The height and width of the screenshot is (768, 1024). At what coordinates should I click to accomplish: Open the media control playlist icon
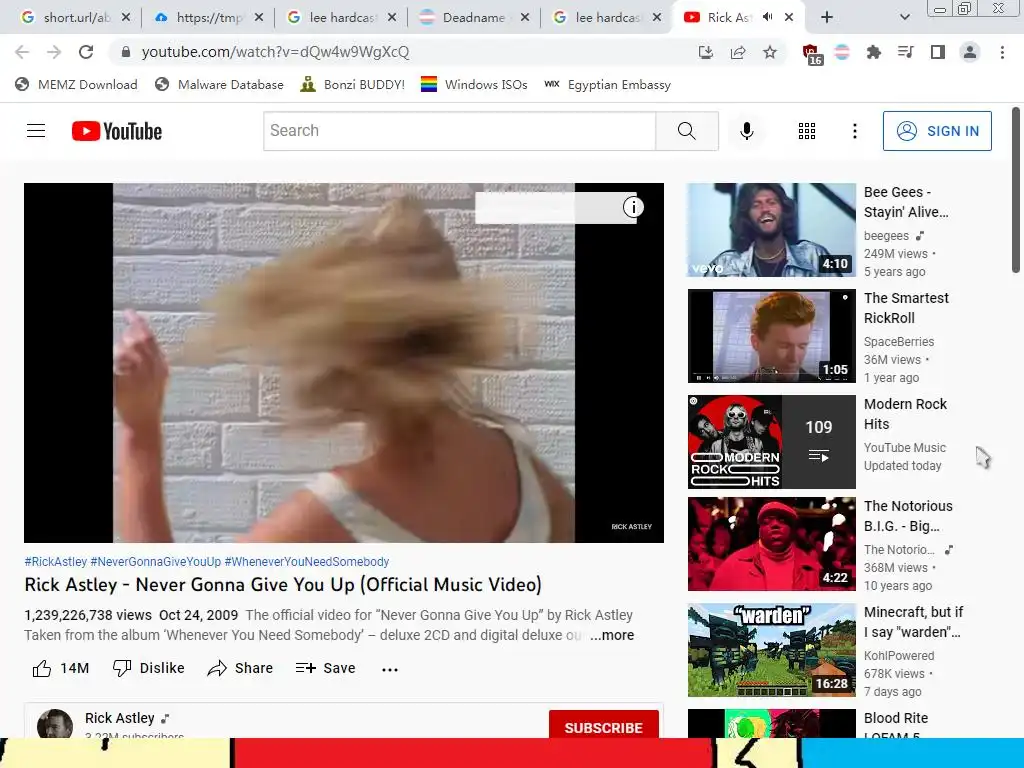click(x=906, y=52)
